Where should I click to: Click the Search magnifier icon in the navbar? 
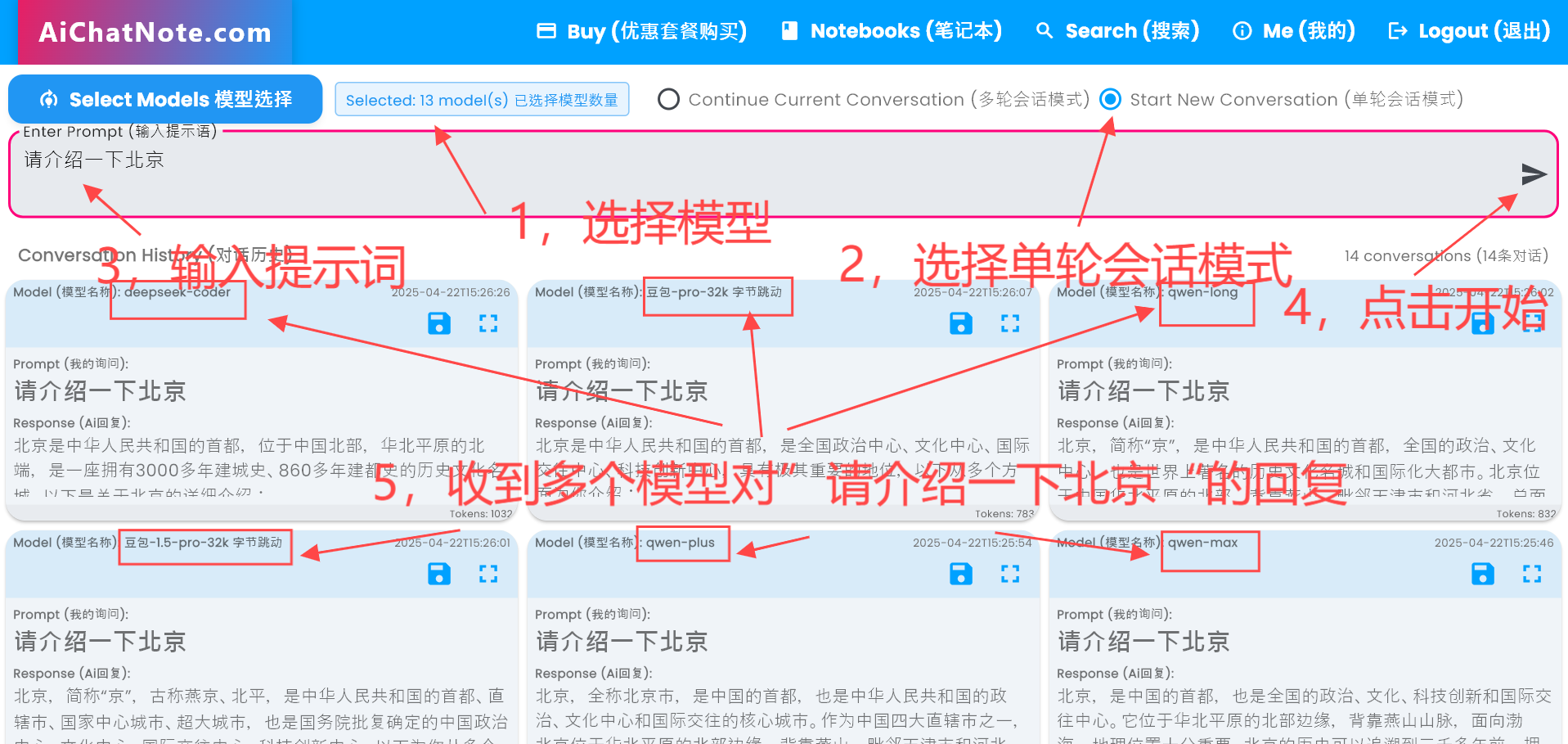1044,30
